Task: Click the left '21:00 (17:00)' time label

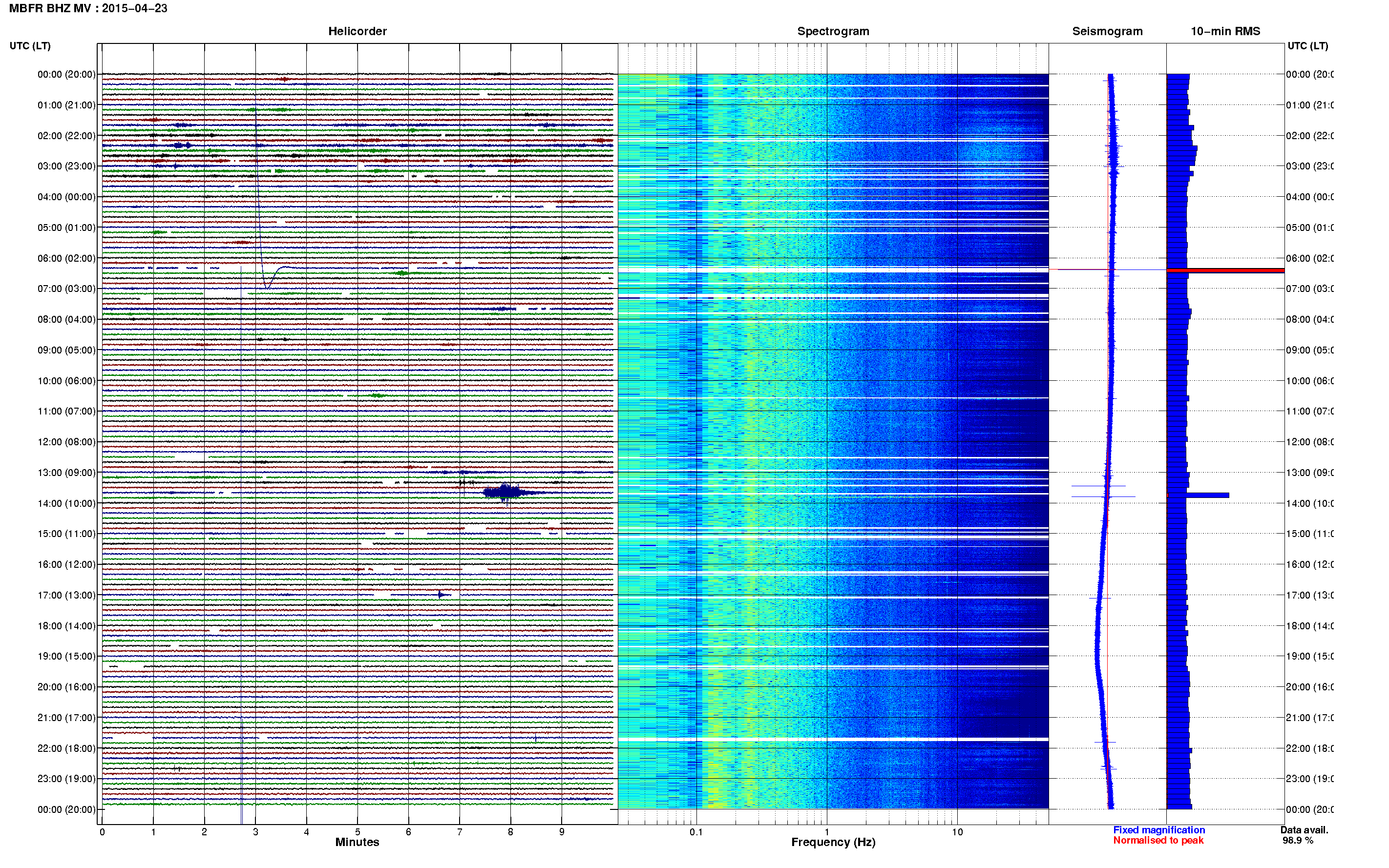Action: tap(66, 718)
